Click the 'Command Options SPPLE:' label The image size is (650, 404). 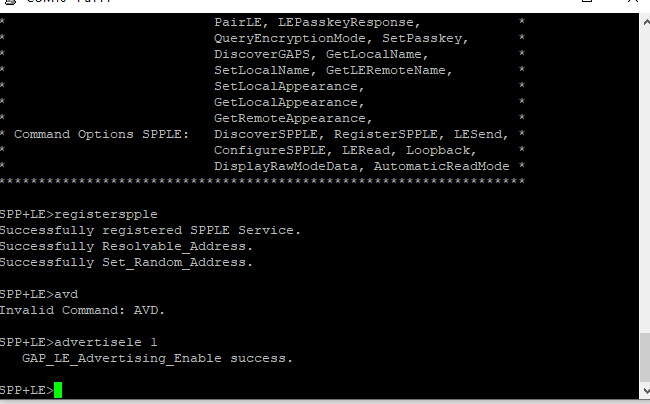(x=101, y=134)
